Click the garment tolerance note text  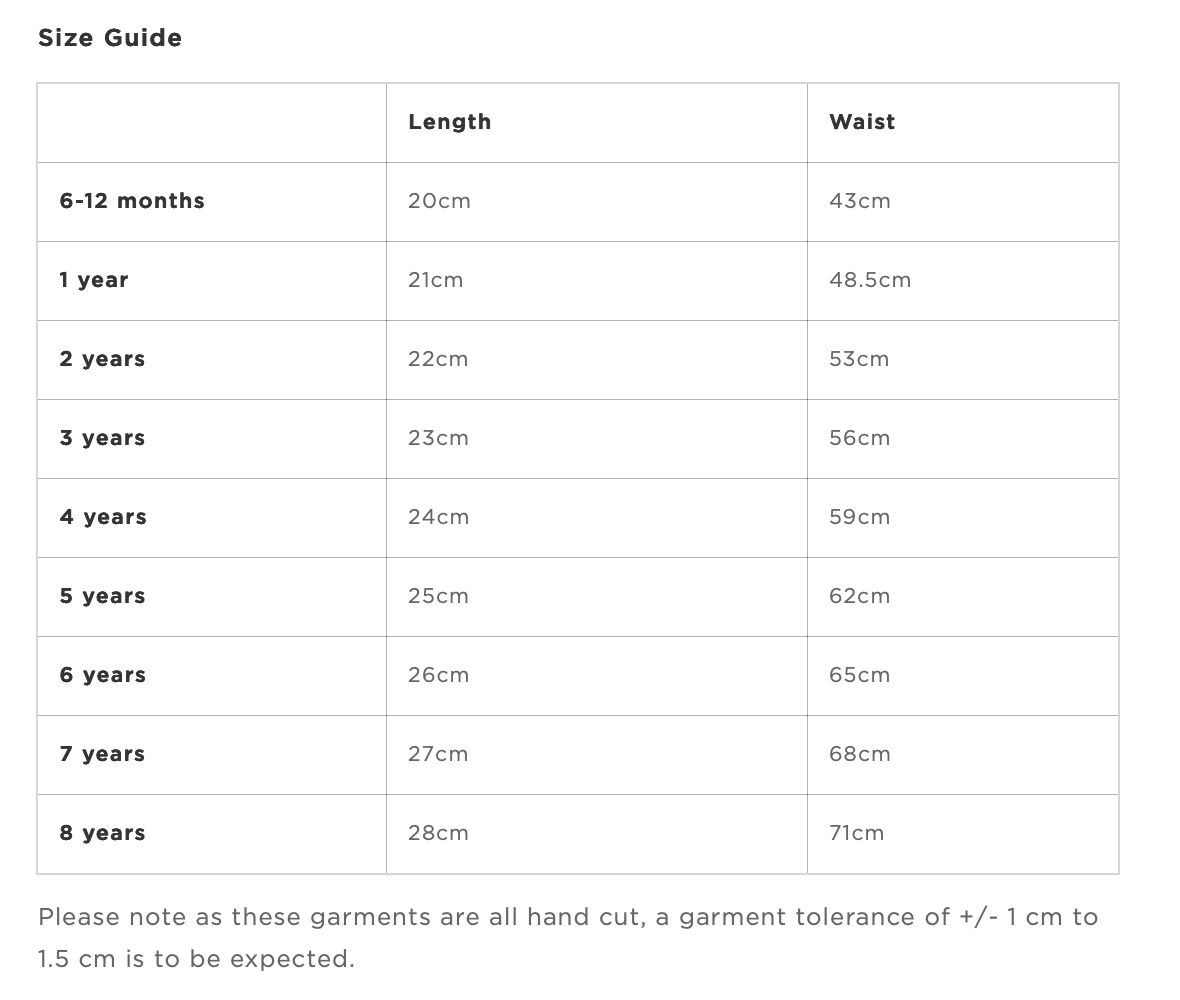[568, 938]
